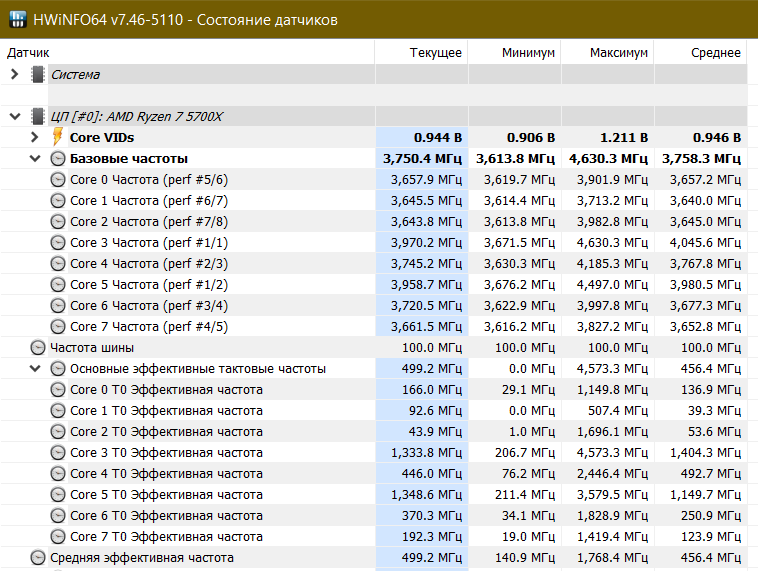The width and height of the screenshot is (758, 571).
Task: Collapse Основные эффективные тактовые частоты subgroup
Action: point(35,369)
